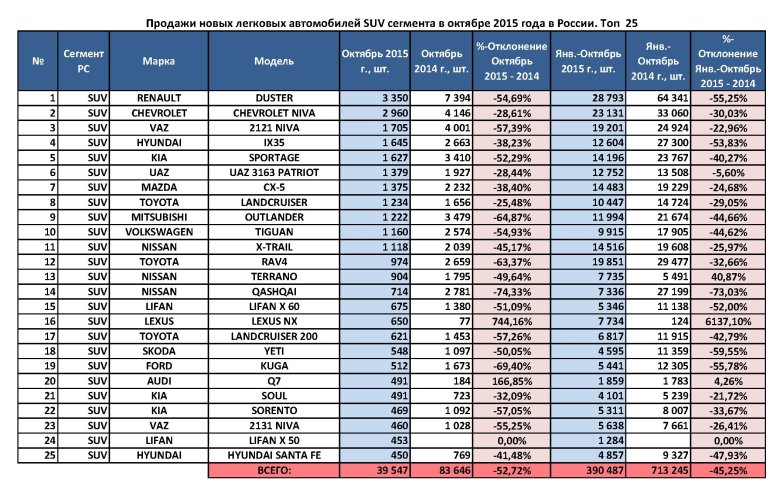
Task: Select the CHEVROLET NIVA model cell
Action: 274,115
